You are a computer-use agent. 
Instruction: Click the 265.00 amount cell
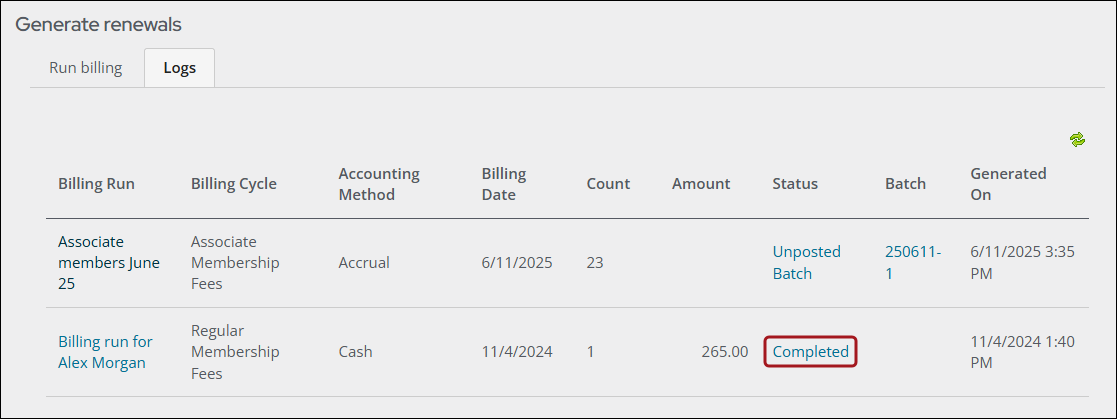[724, 352]
